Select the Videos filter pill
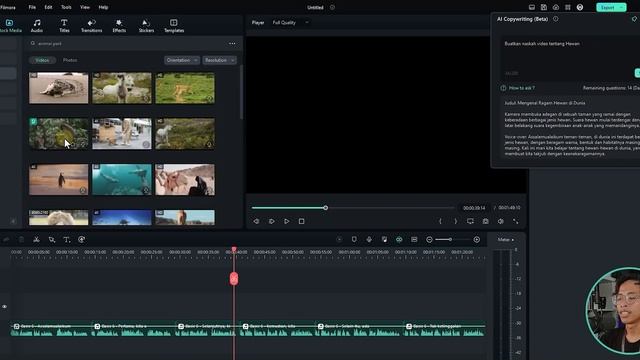 coord(42,60)
